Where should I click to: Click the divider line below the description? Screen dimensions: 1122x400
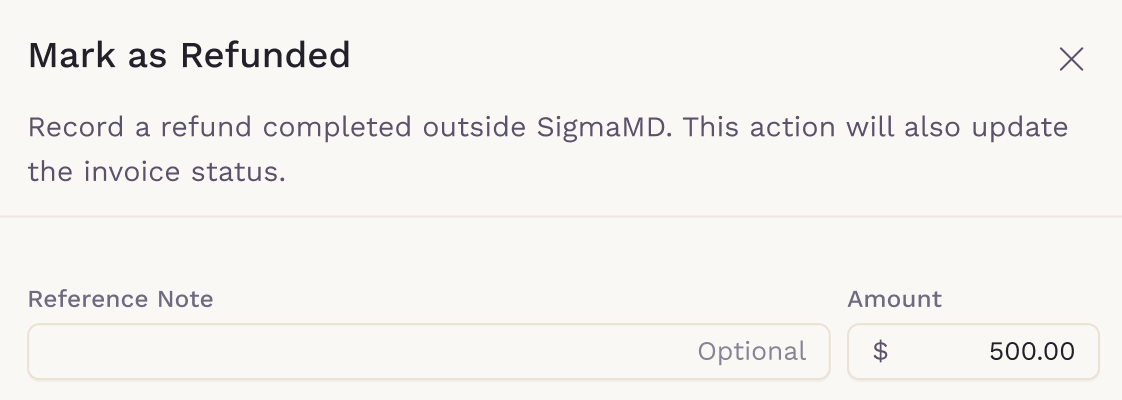(561, 216)
